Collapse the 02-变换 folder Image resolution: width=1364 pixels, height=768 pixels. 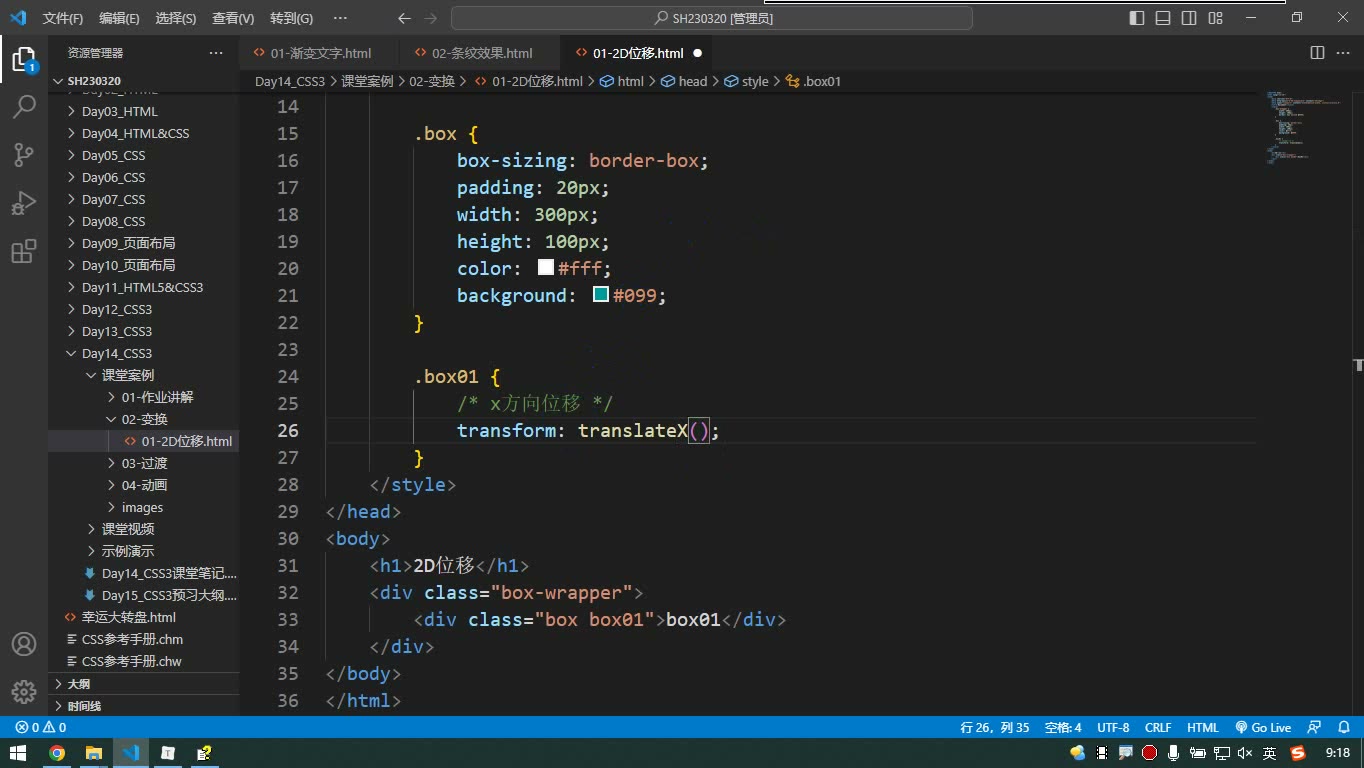(x=143, y=419)
